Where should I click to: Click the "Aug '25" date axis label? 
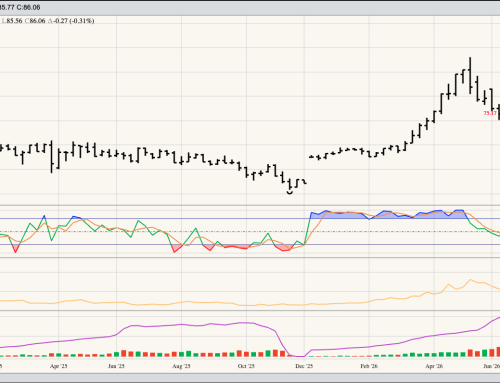181,366
